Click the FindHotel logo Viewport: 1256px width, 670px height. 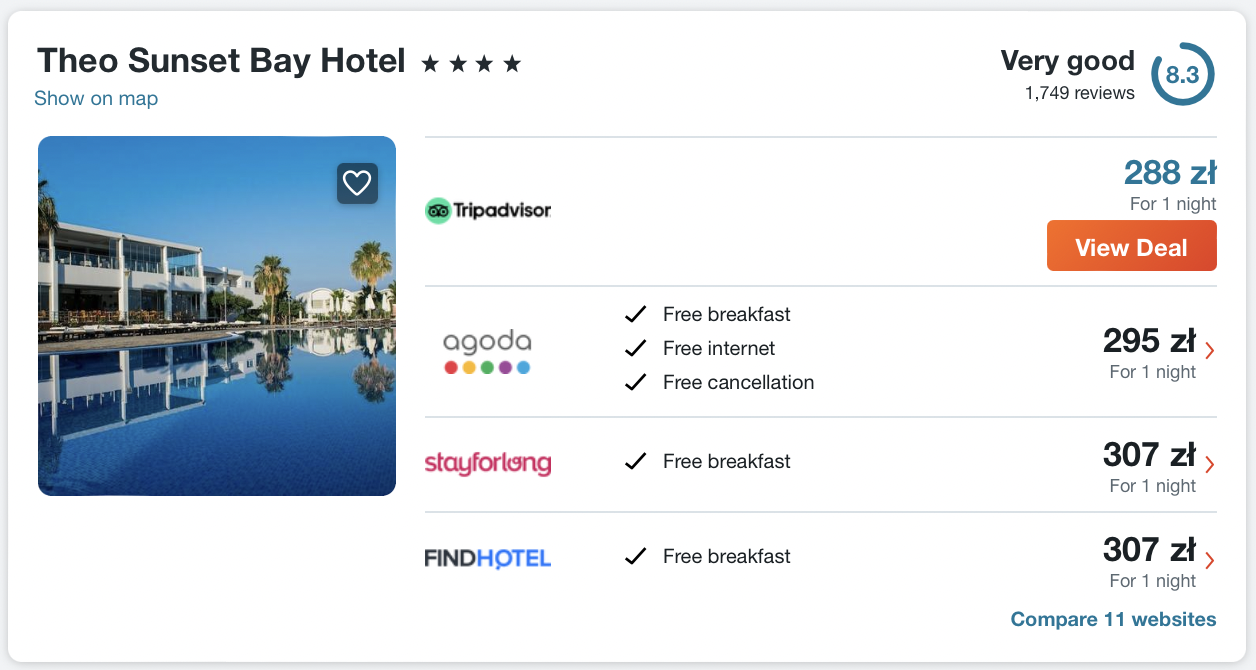488,557
